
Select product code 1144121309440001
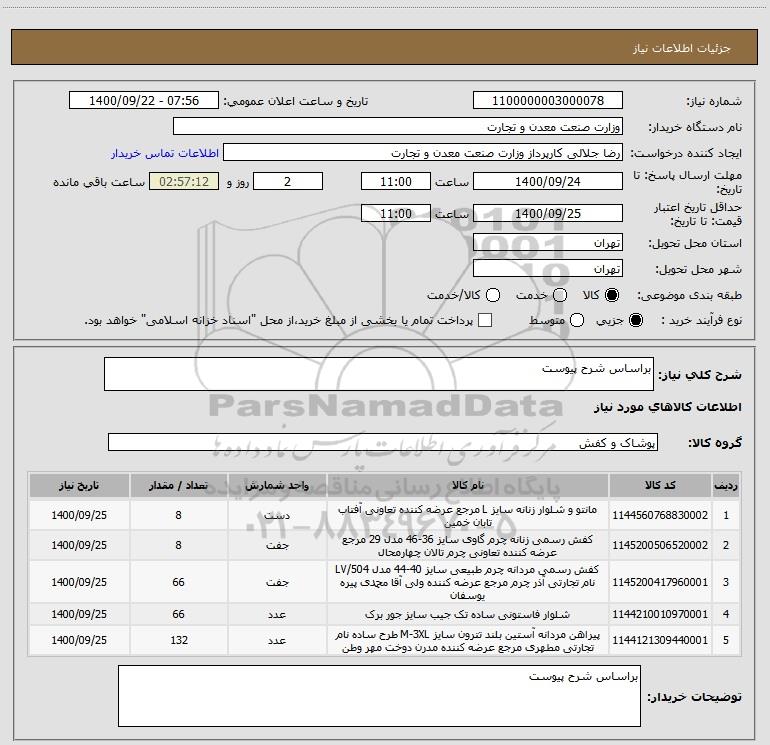click(660, 640)
